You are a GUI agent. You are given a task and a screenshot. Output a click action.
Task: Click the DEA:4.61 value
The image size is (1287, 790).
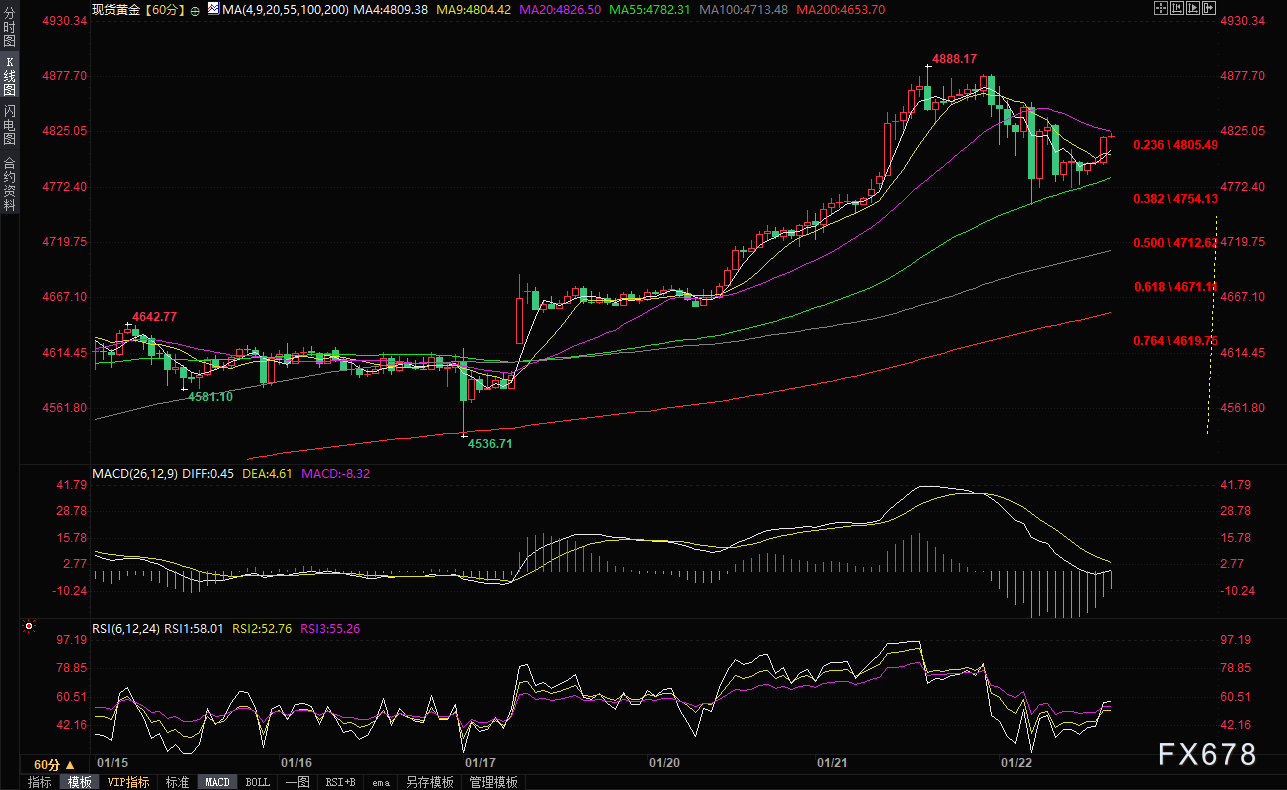268,473
